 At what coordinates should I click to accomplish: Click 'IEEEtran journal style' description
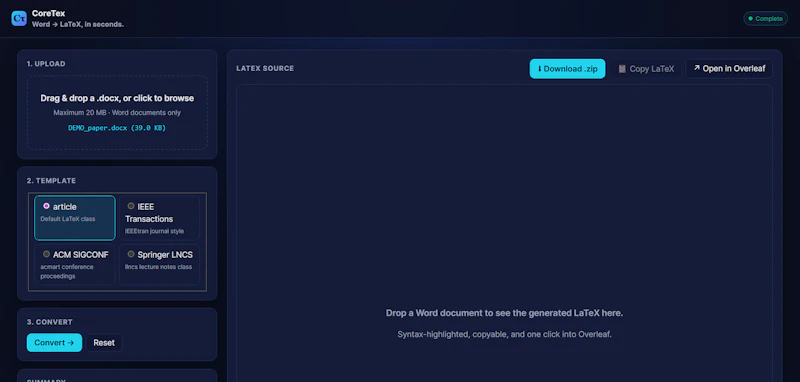point(155,231)
